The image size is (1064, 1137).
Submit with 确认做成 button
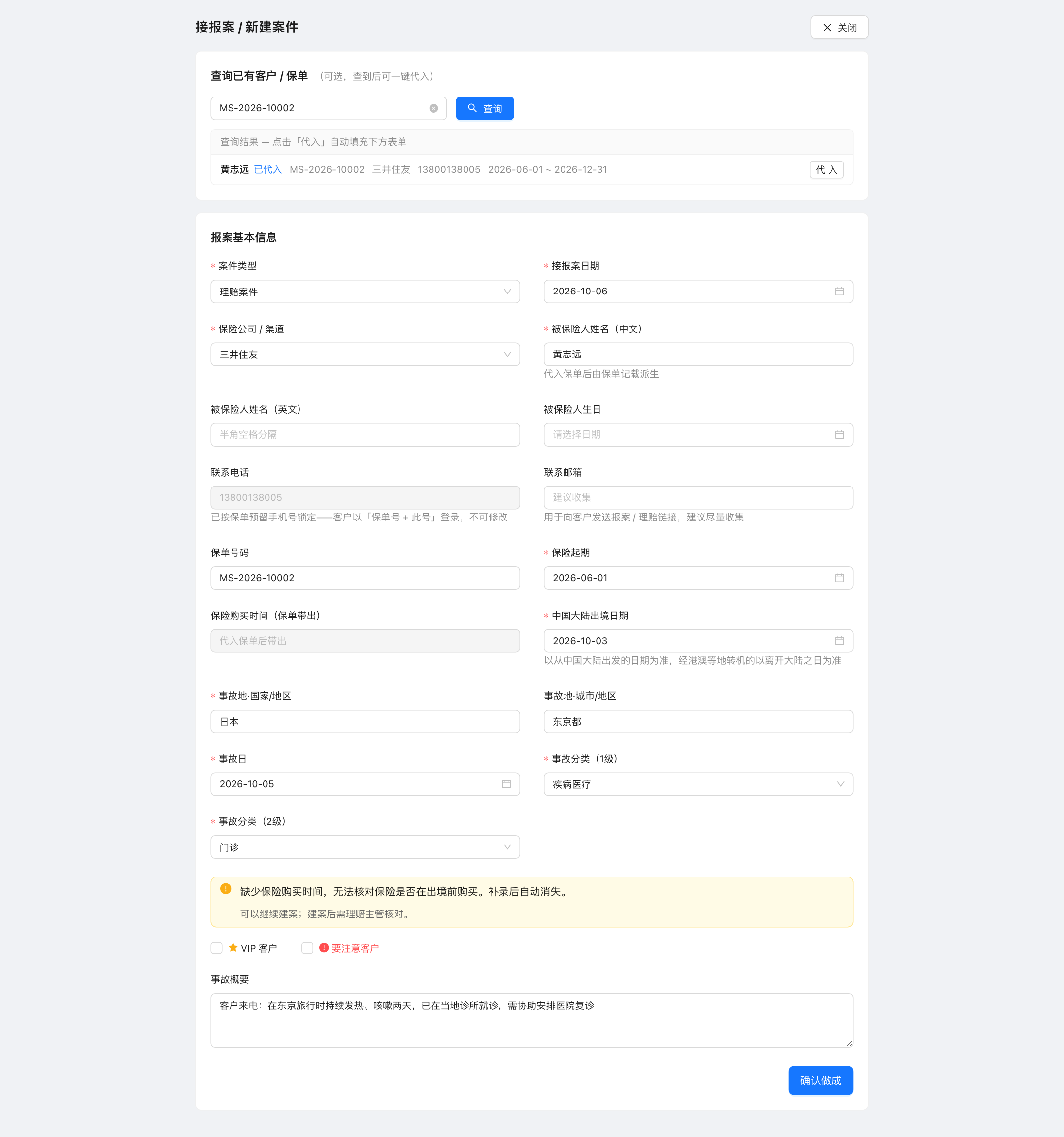coord(820,1080)
